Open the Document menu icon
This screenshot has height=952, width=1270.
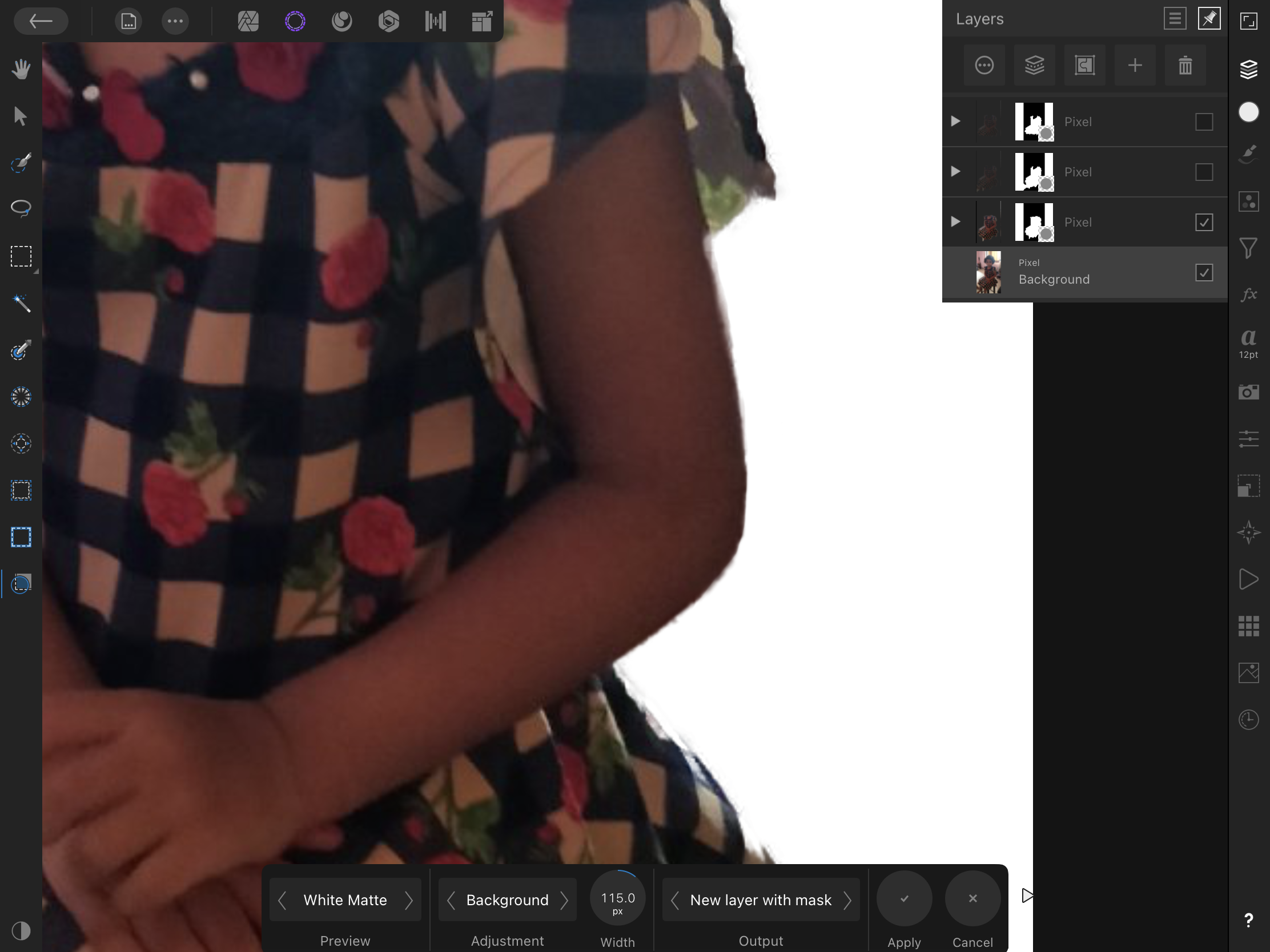coord(128,22)
